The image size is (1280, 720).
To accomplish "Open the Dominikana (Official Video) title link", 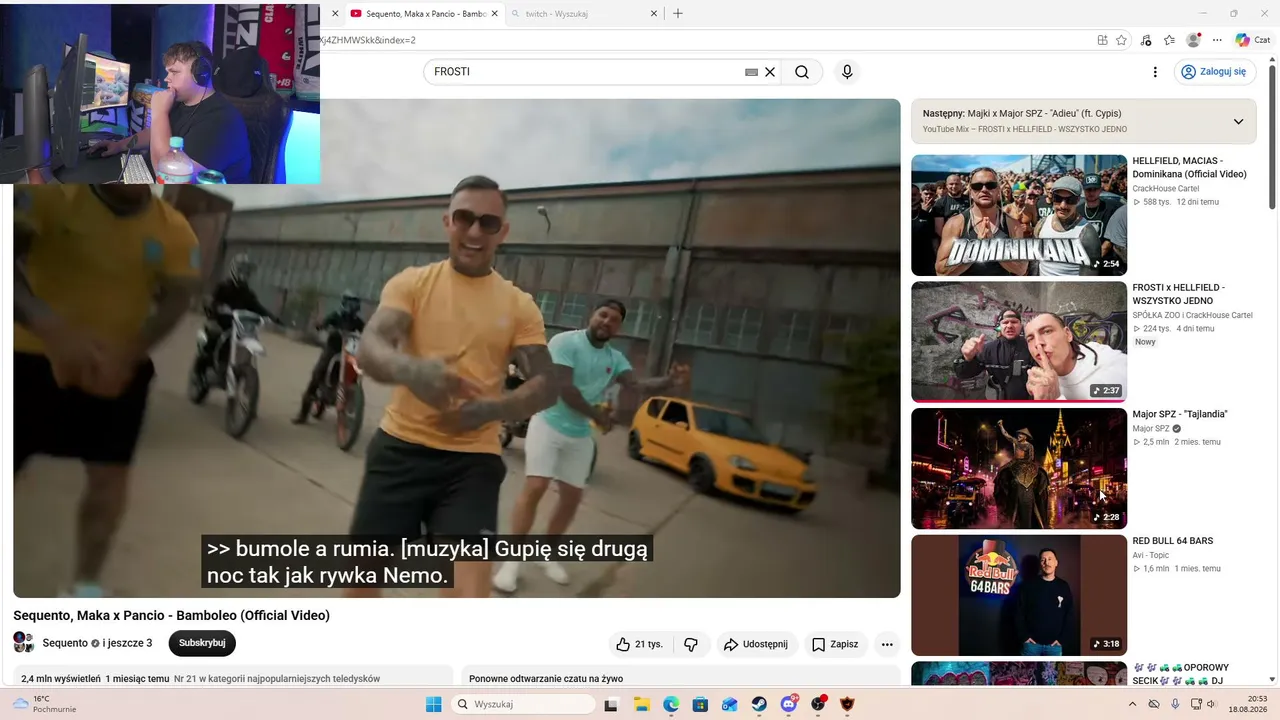I will (x=1190, y=167).
